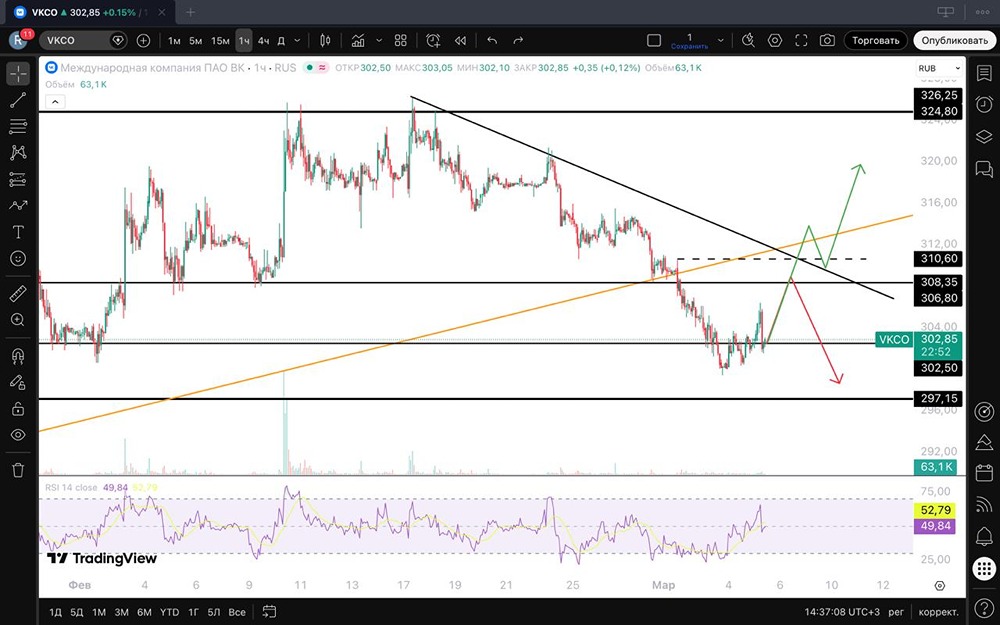Open a new browser tab with plus
1000x625 pixels.
click(x=190, y=12)
